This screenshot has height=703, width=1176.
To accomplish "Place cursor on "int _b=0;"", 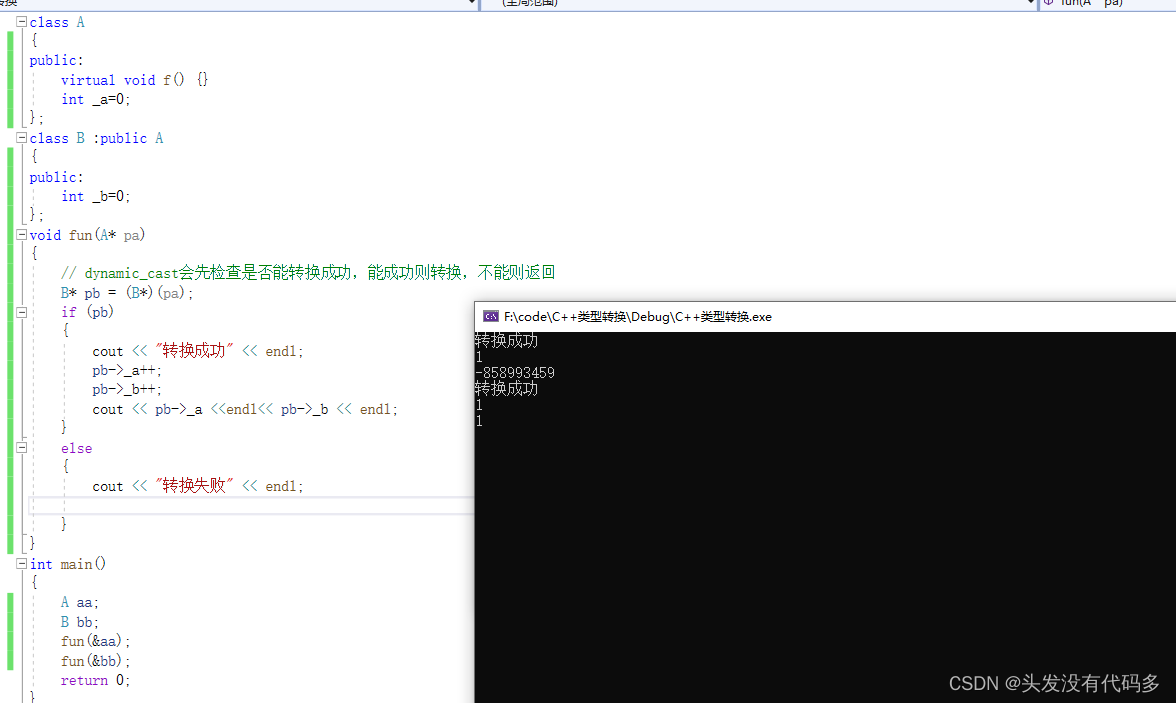I will 95,196.
